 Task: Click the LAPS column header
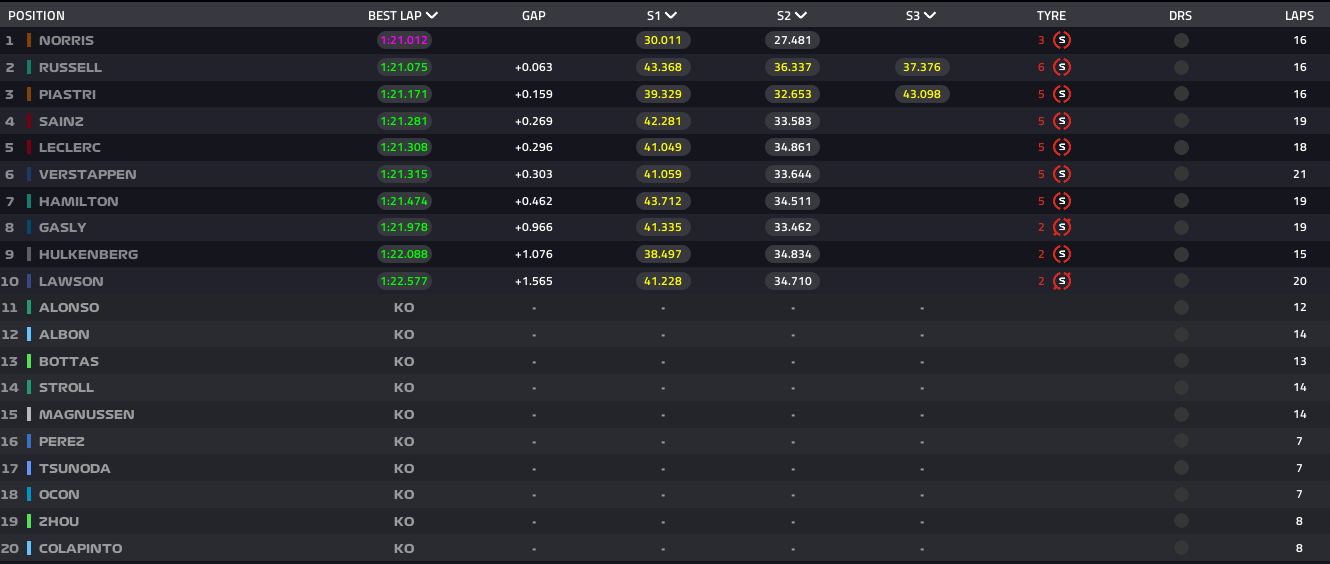point(1300,16)
